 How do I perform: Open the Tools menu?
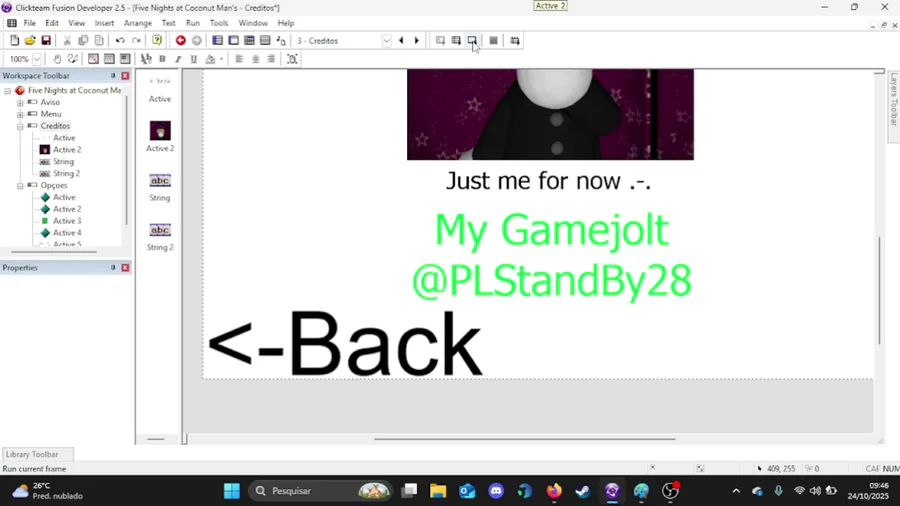tap(219, 23)
